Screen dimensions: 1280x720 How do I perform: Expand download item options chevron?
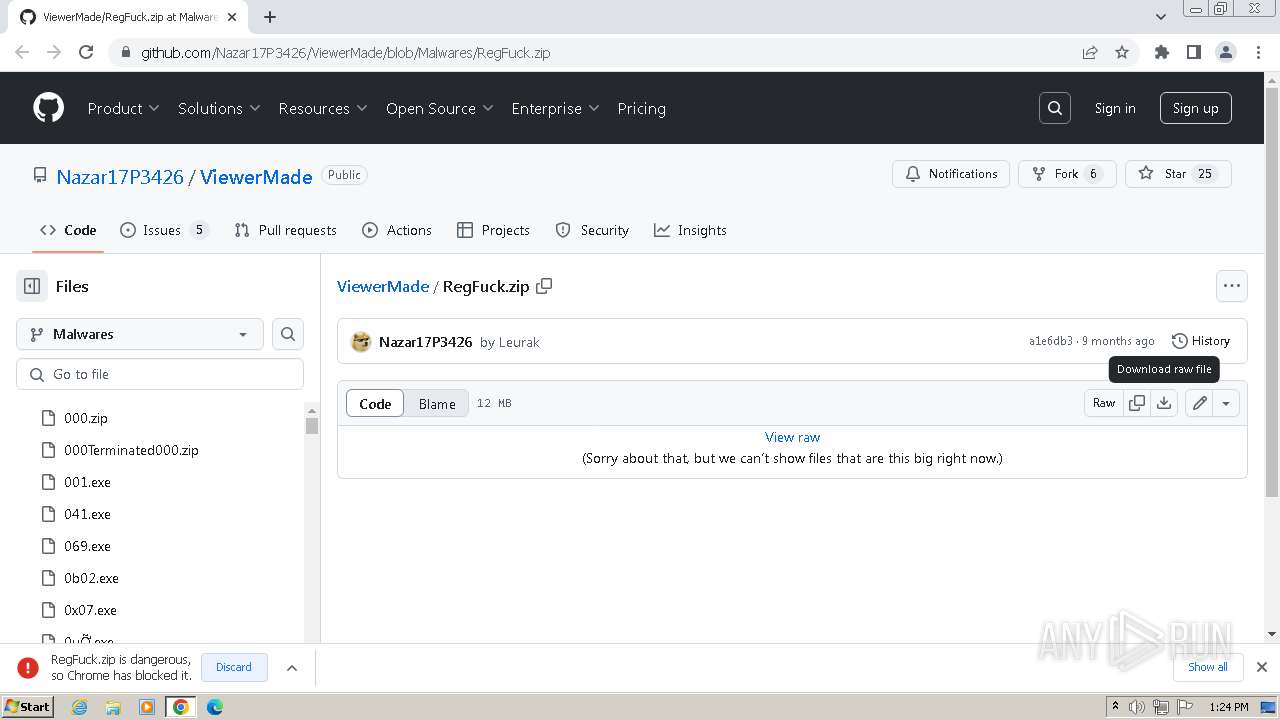(292, 667)
